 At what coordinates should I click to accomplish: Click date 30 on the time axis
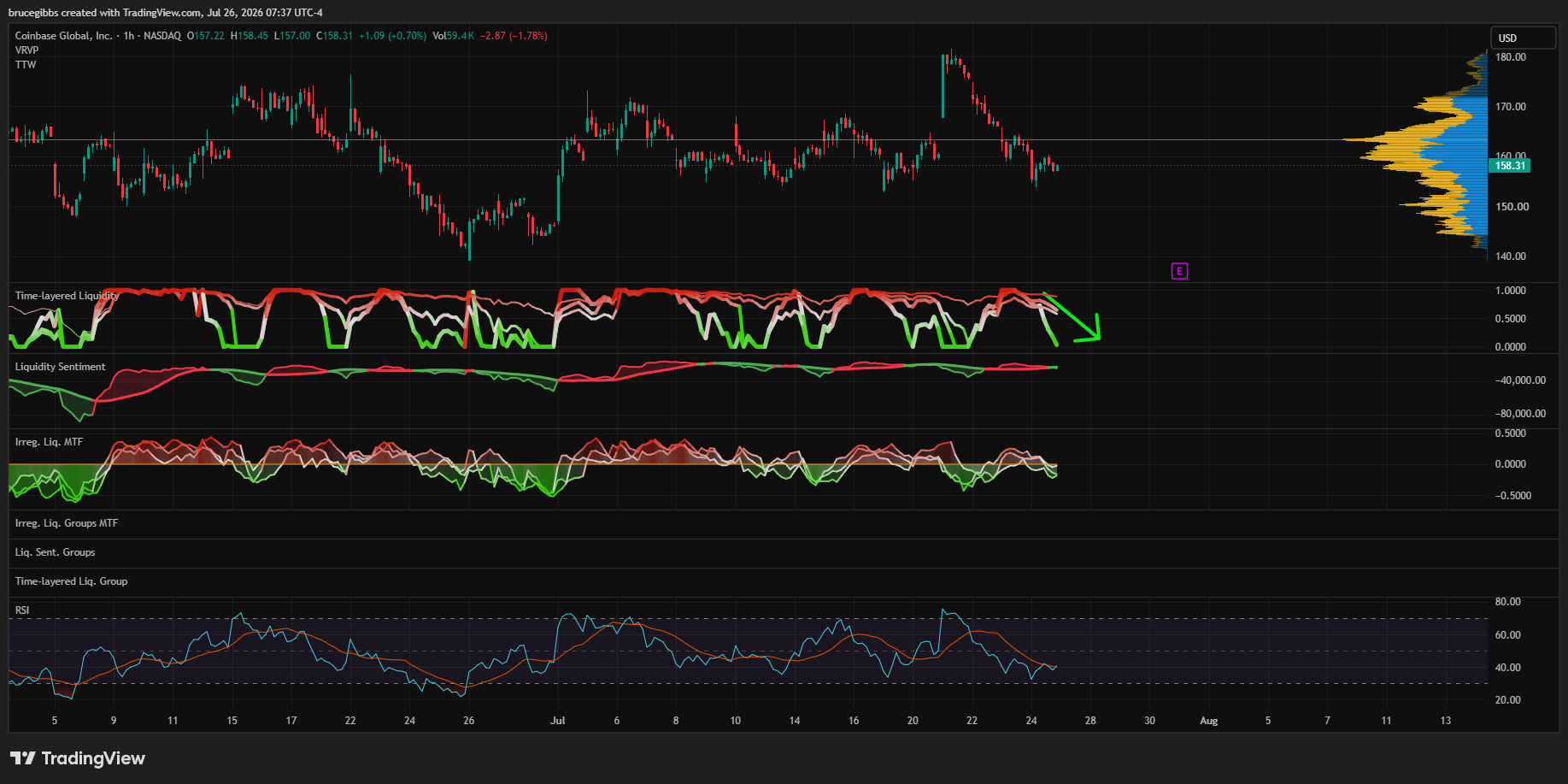coord(1150,721)
